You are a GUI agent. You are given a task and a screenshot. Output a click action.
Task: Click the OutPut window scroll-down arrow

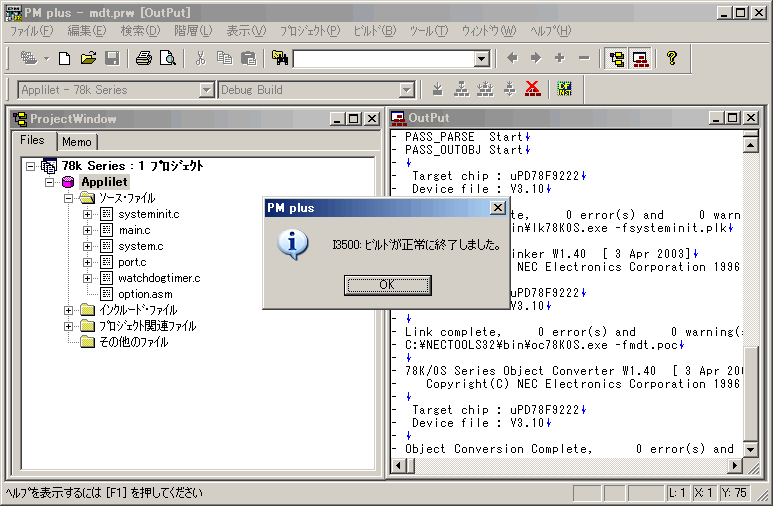click(750, 449)
